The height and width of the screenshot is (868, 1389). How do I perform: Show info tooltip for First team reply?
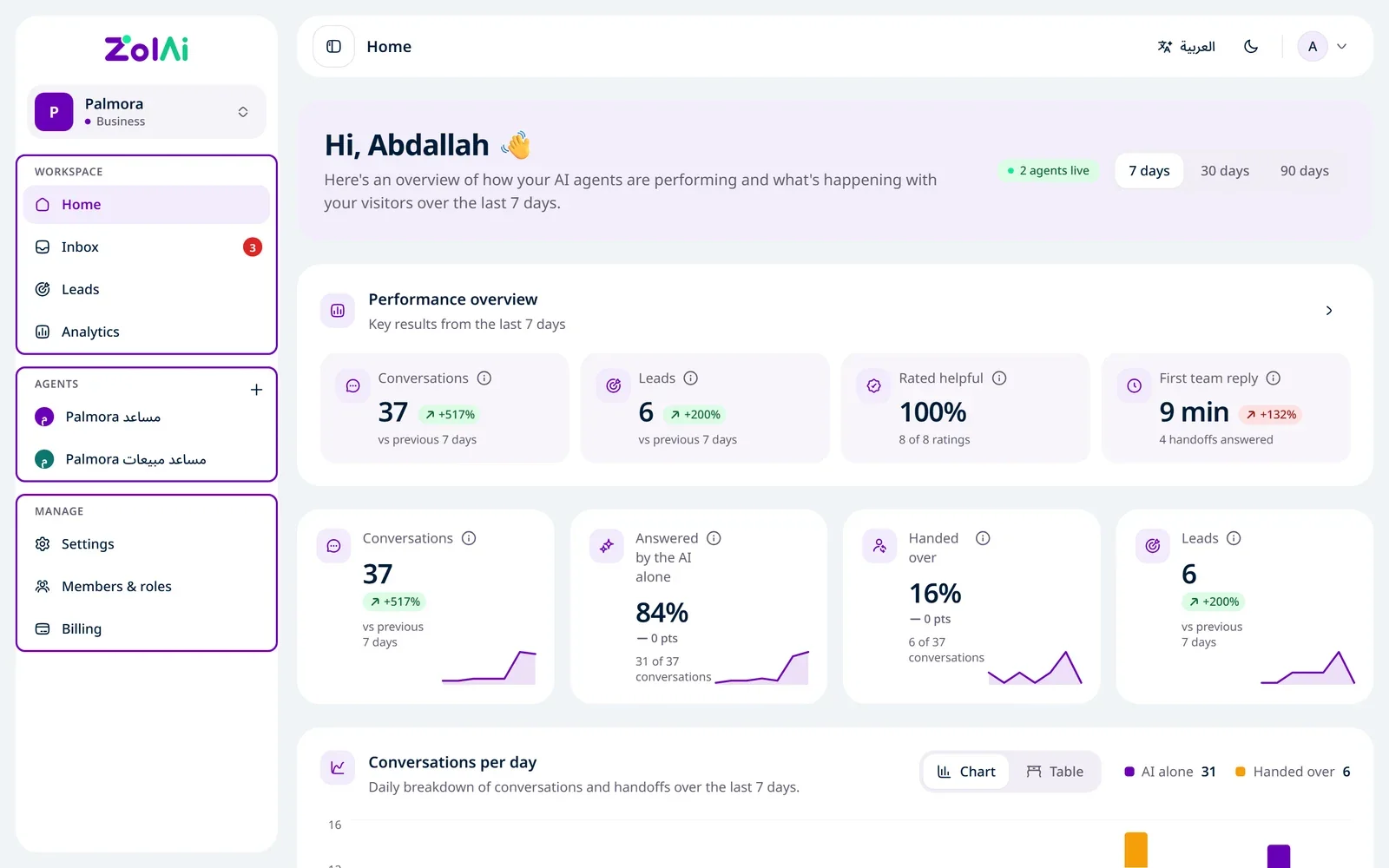[1274, 378]
